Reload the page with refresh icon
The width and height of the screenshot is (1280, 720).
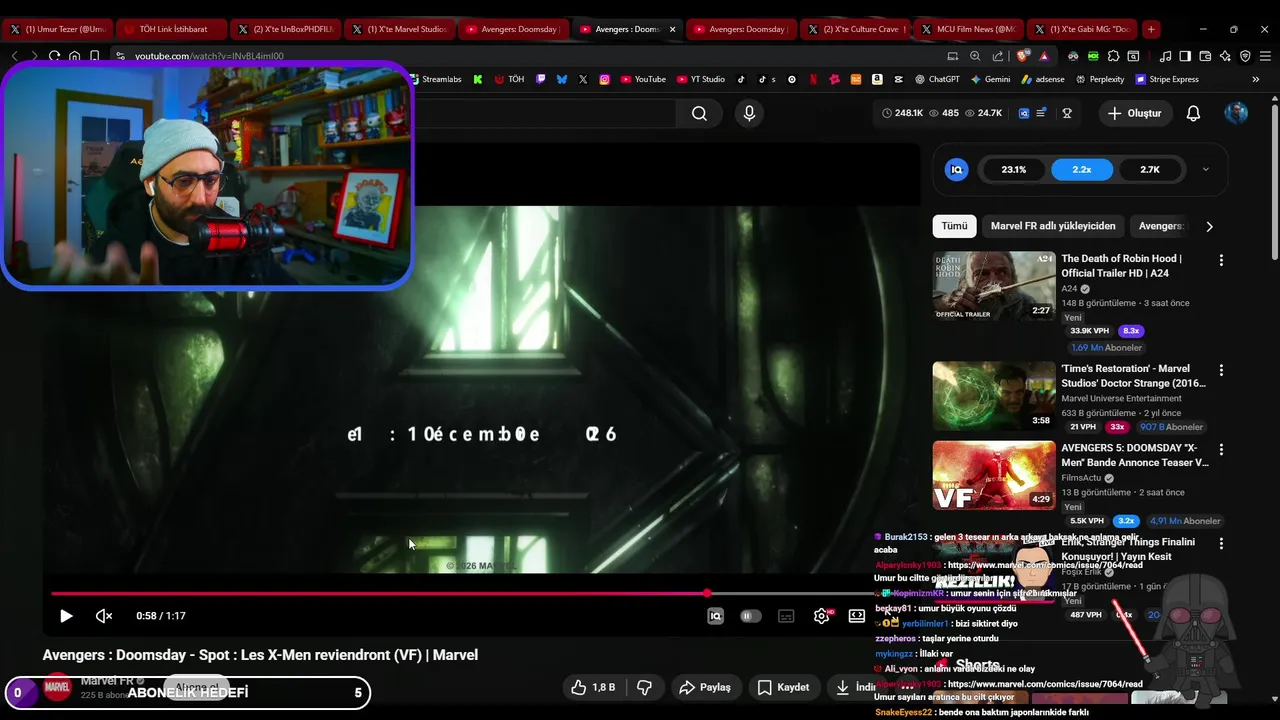pyautogui.click(x=54, y=56)
